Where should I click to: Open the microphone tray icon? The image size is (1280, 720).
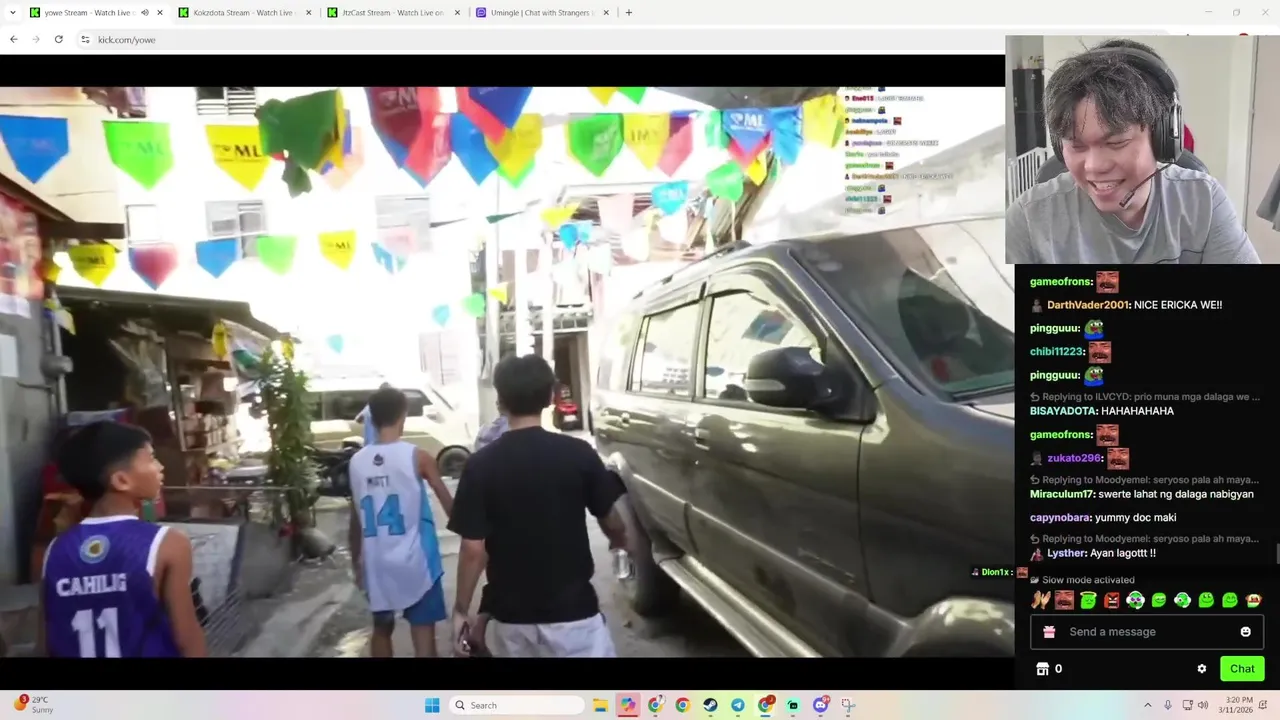pyautogui.click(x=1168, y=705)
